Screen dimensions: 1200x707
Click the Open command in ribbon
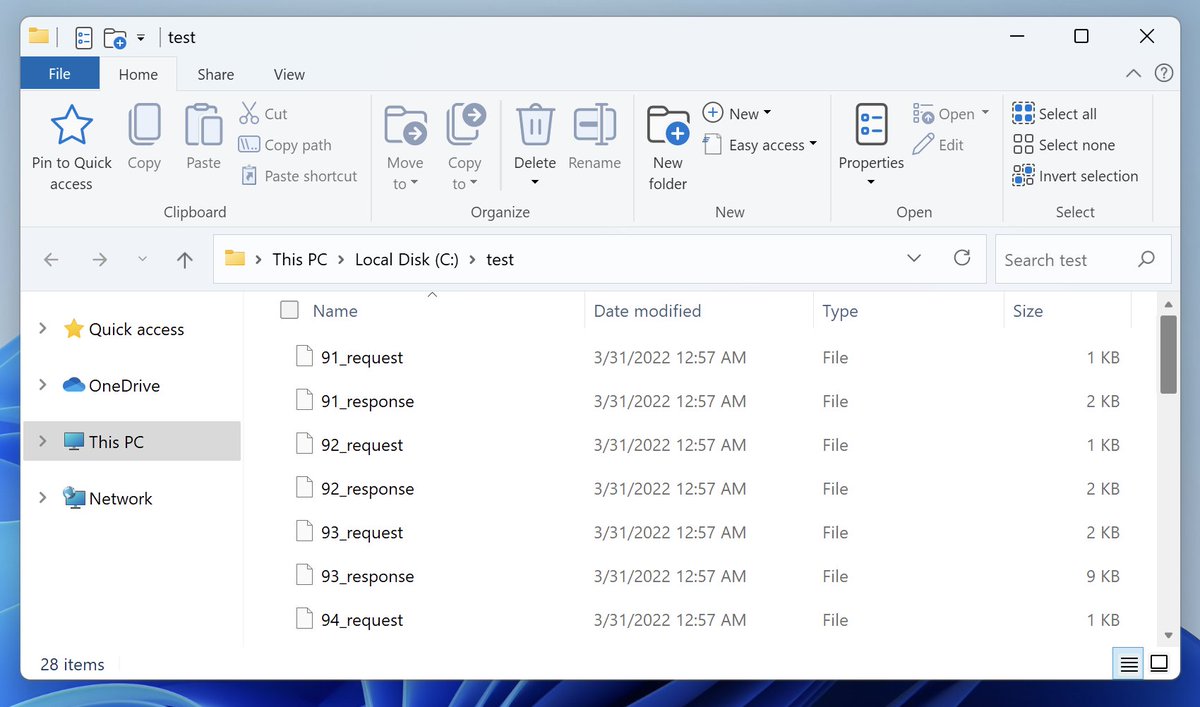coord(951,114)
